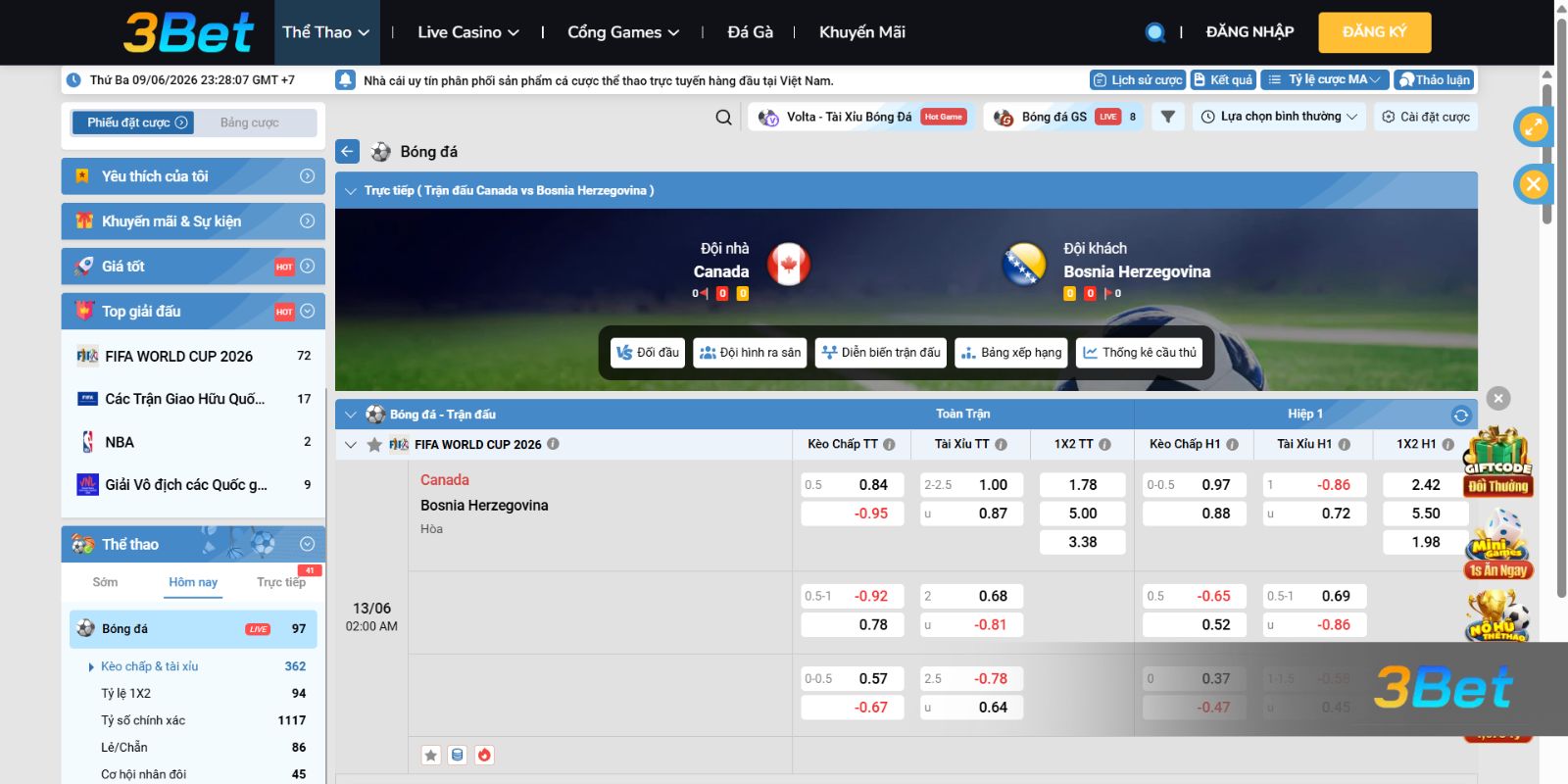Open the Cổng Games dropdown menu
The image size is (1568, 784).
click(x=623, y=32)
